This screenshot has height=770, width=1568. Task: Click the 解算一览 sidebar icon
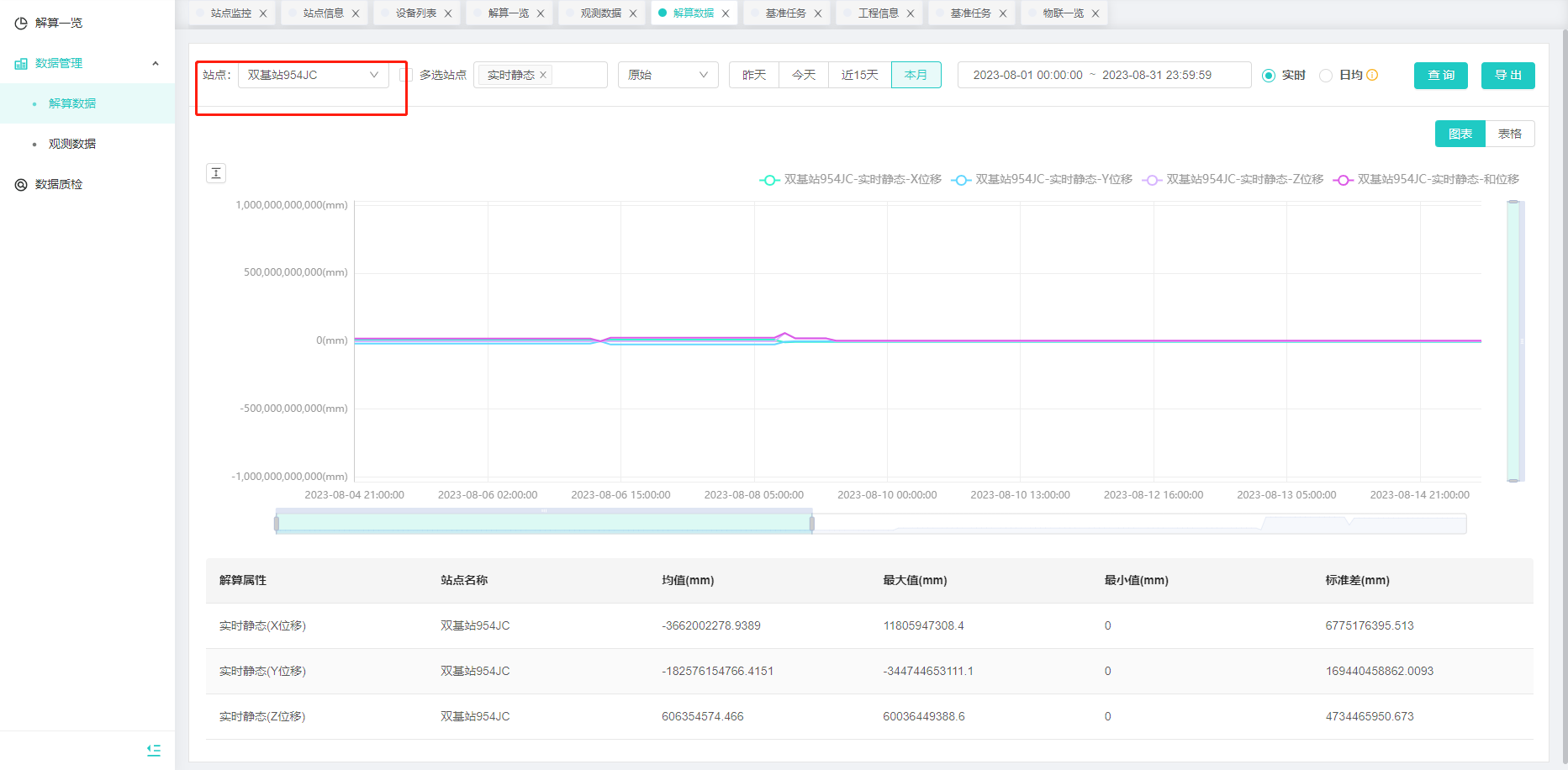coord(21,23)
